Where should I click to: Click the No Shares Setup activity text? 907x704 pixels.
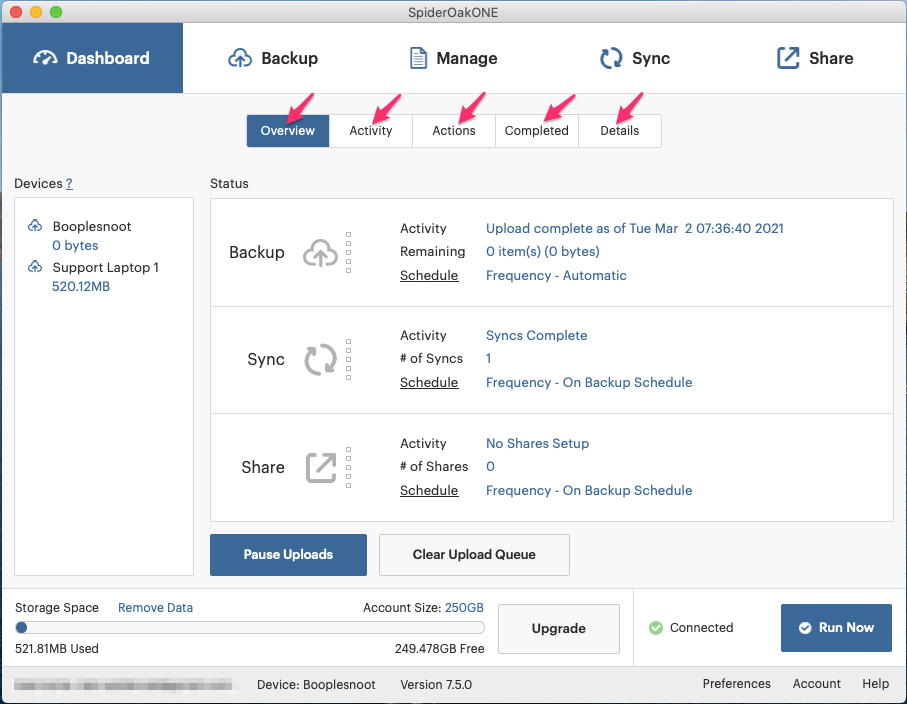tap(537, 443)
